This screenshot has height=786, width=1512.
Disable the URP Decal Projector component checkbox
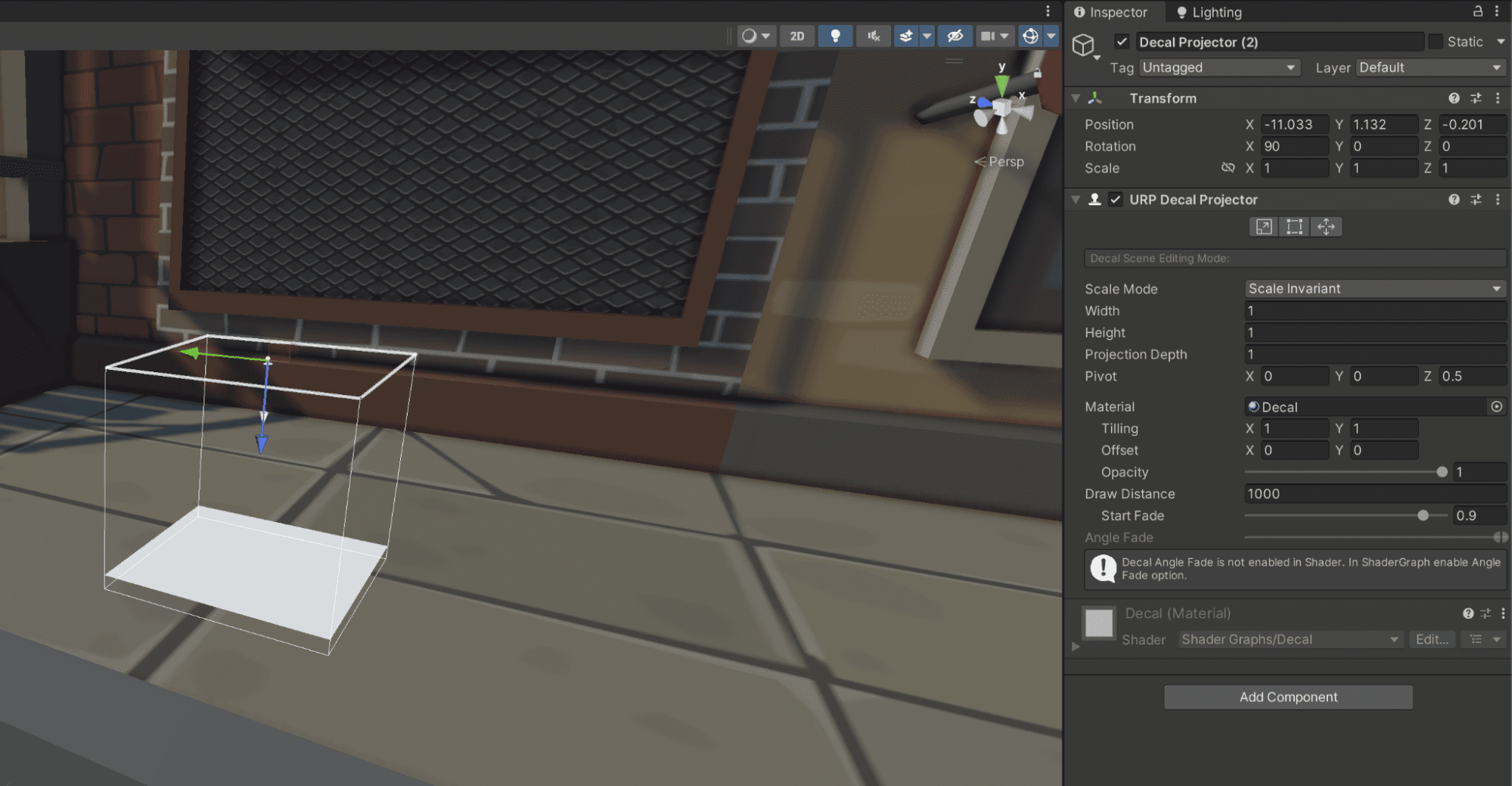(1116, 200)
